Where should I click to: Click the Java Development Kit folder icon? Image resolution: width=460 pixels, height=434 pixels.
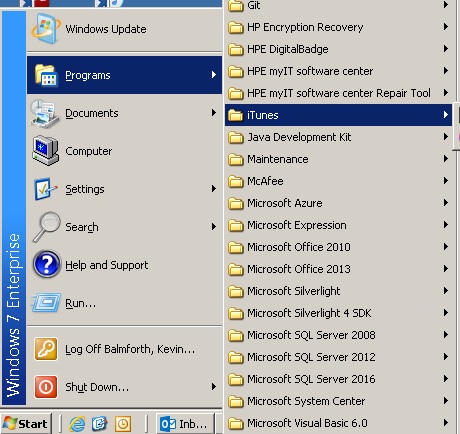236,137
